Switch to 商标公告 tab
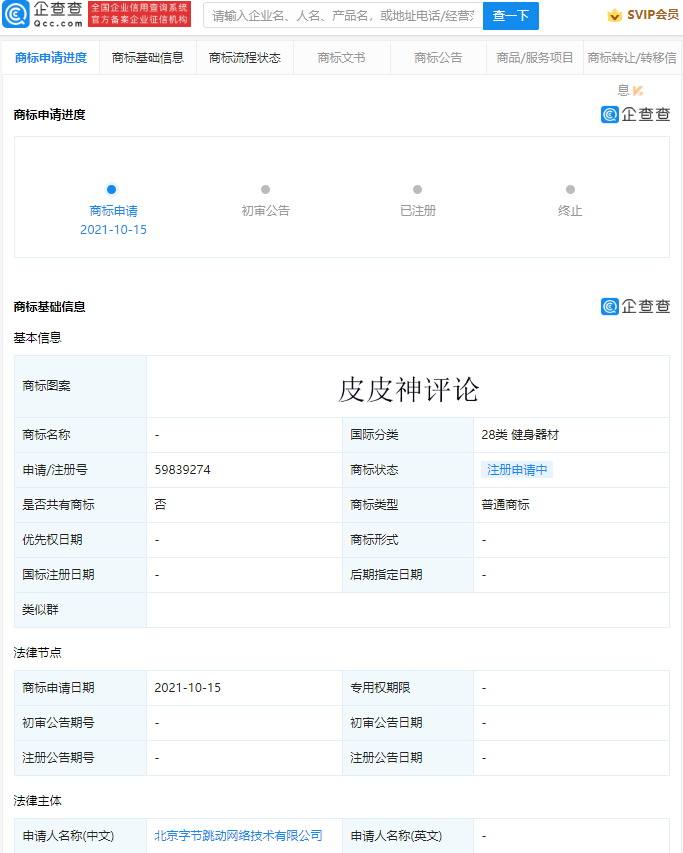Screen dimensions: 683x853 (x=438, y=58)
